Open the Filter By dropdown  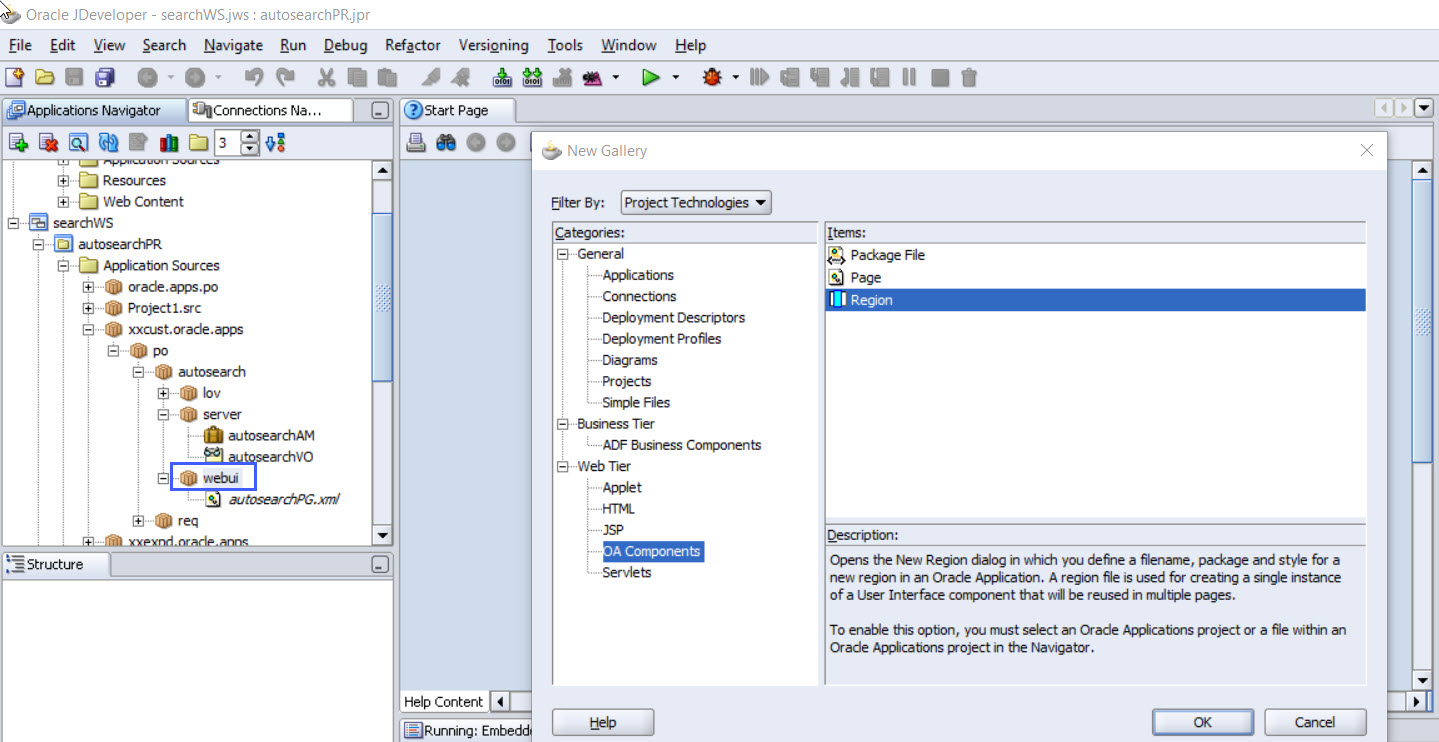(x=695, y=202)
